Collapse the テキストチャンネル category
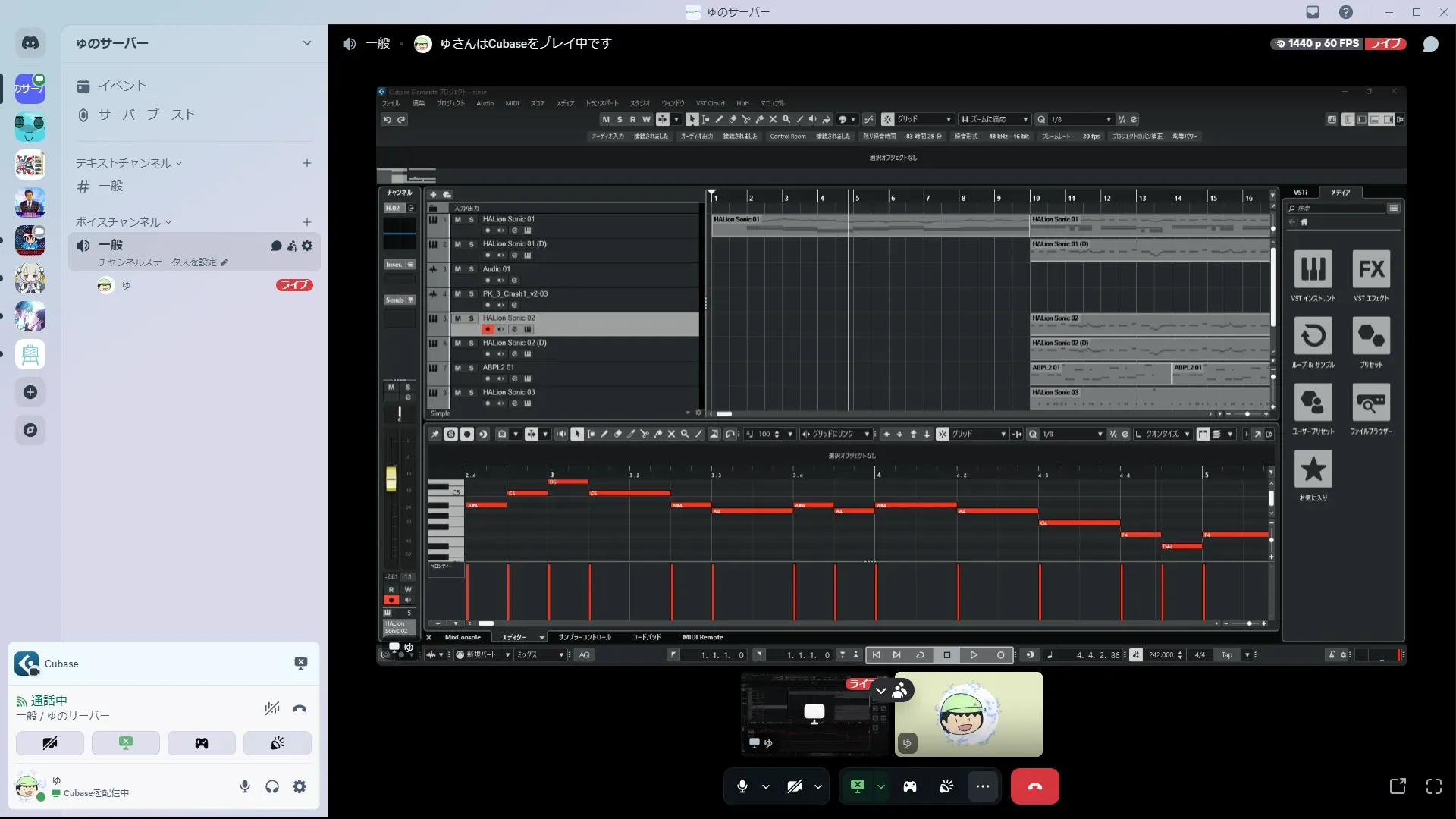Viewport: 1456px width, 819px height. (x=127, y=163)
